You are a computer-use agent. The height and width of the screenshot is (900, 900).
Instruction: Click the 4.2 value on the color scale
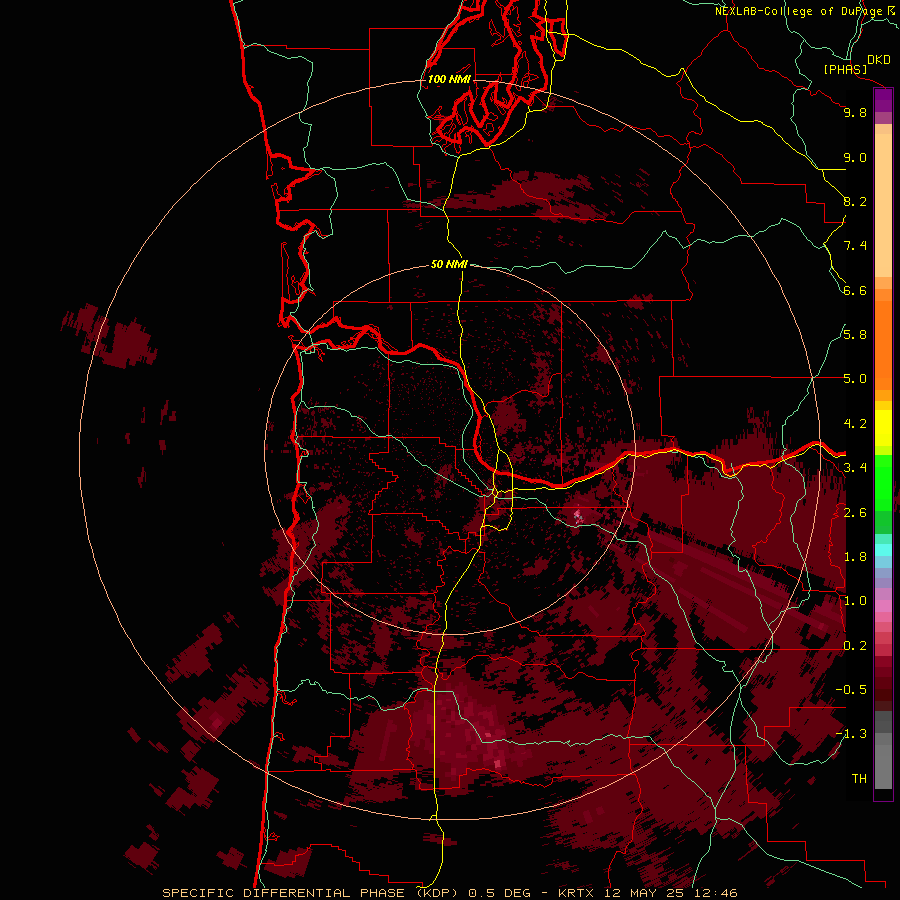click(x=855, y=424)
